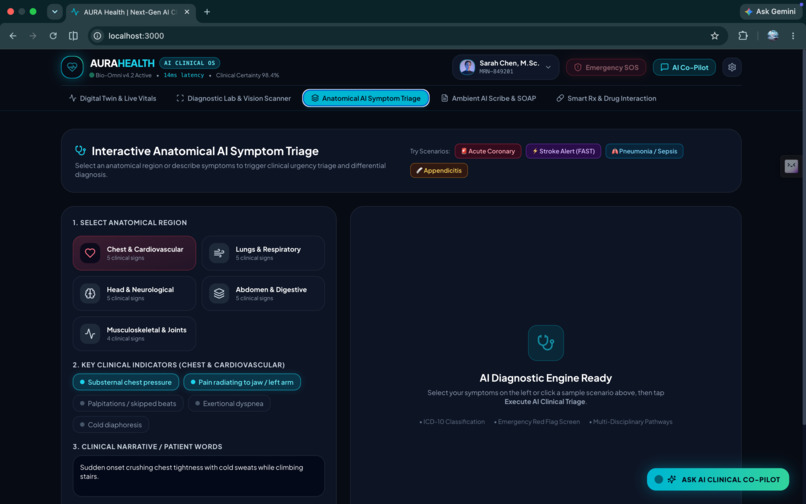Select the Chest & Cardiovascular region
The width and height of the screenshot is (806, 504).
(x=134, y=253)
